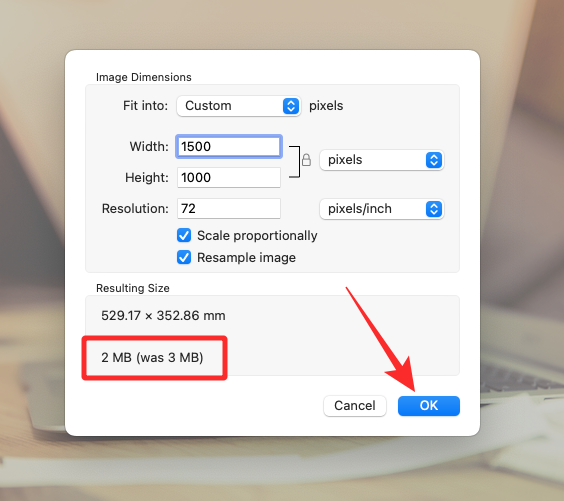Uncheck Resample image checkbox

(184, 258)
